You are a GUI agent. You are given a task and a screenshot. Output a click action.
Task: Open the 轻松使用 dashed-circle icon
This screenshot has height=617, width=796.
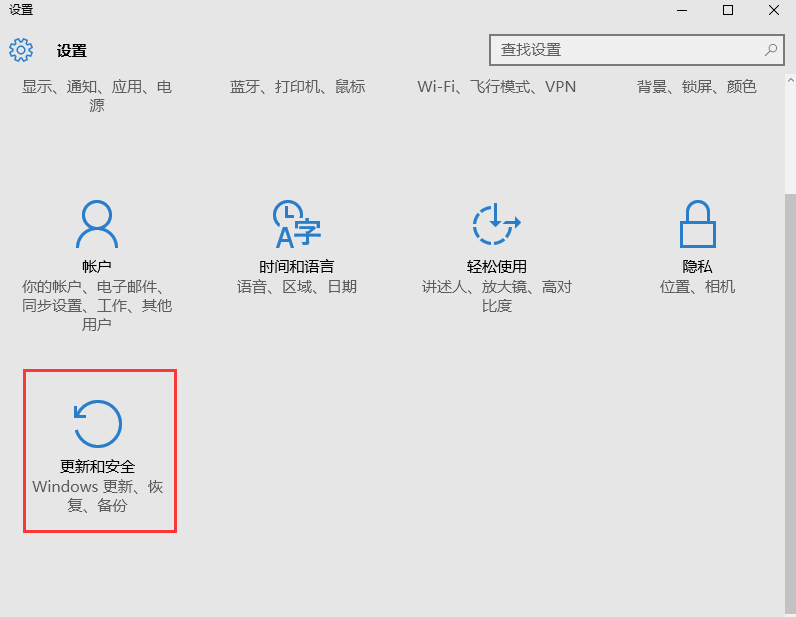tap(496, 224)
